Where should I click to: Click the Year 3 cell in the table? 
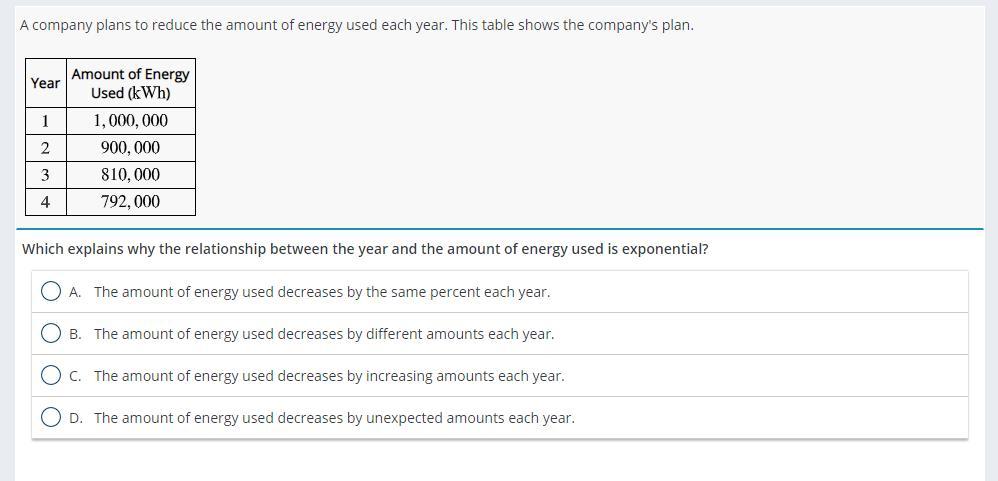(45, 175)
